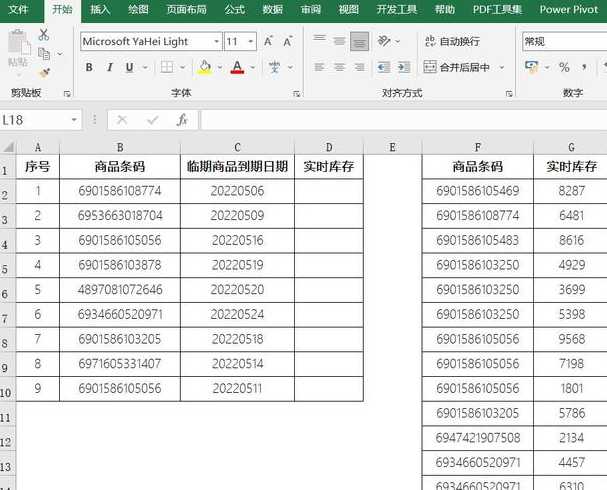Align cell content to middle
This screenshot has width=607, height=490.
[340, 41]
